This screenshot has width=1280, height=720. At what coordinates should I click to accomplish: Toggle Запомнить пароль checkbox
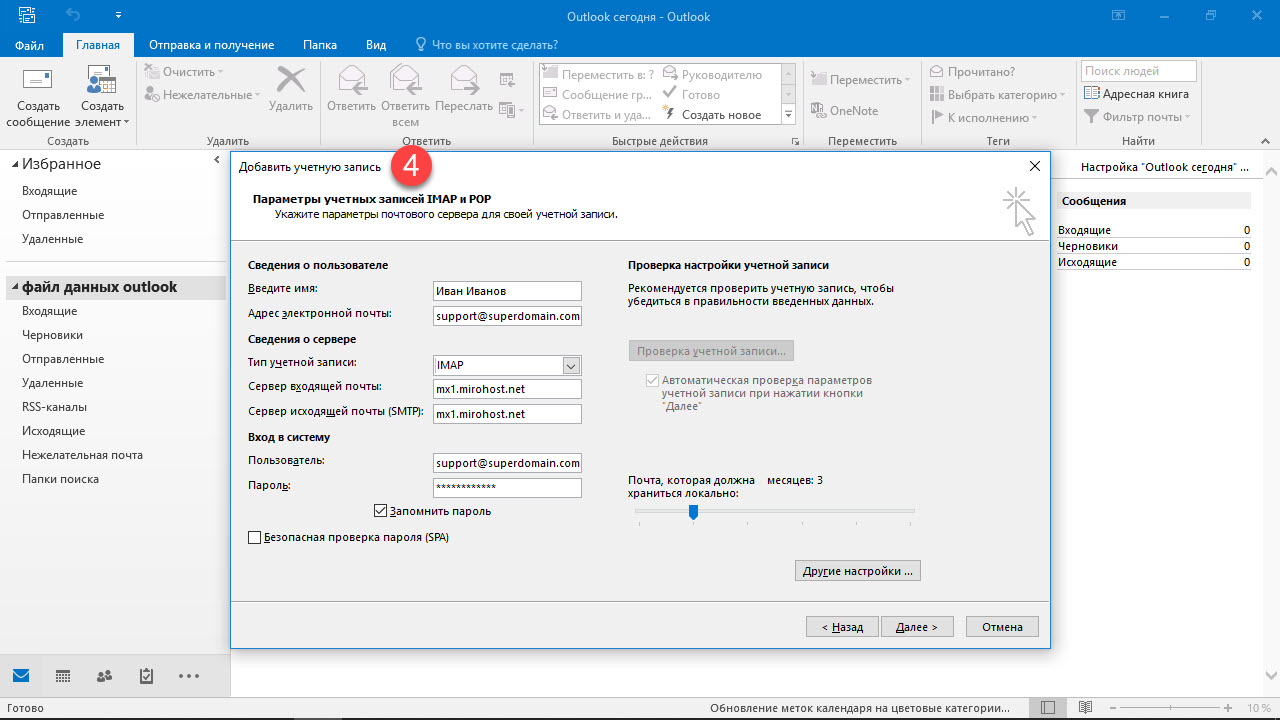pos(380,511)
